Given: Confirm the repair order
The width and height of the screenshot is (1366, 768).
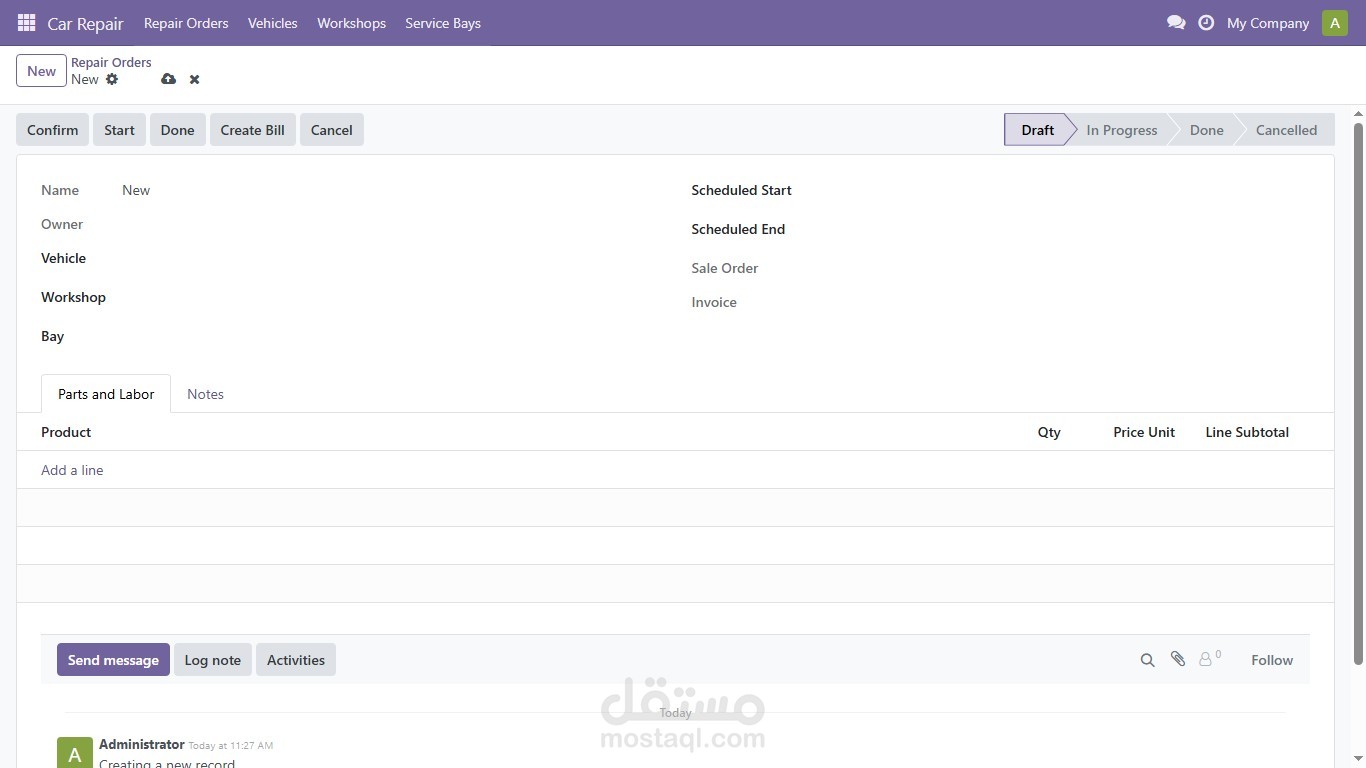Looking at the screenshot, I should click(x=52, y=129).
